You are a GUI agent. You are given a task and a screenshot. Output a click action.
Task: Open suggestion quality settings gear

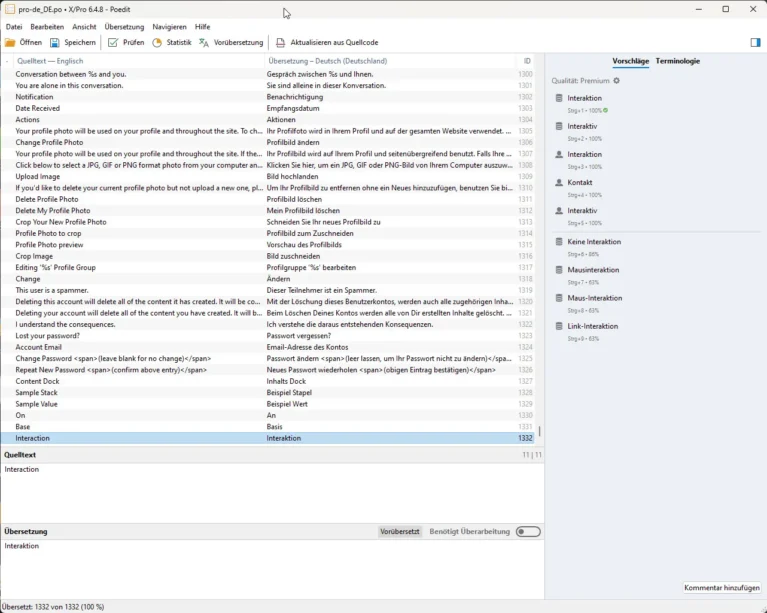616,81
